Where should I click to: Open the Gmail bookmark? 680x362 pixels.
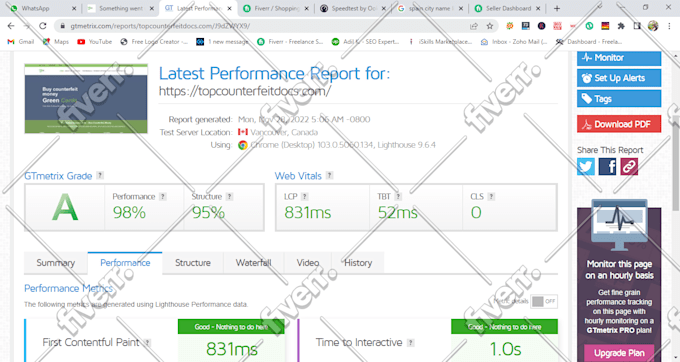pyautogui.click(x=21, y=42)
